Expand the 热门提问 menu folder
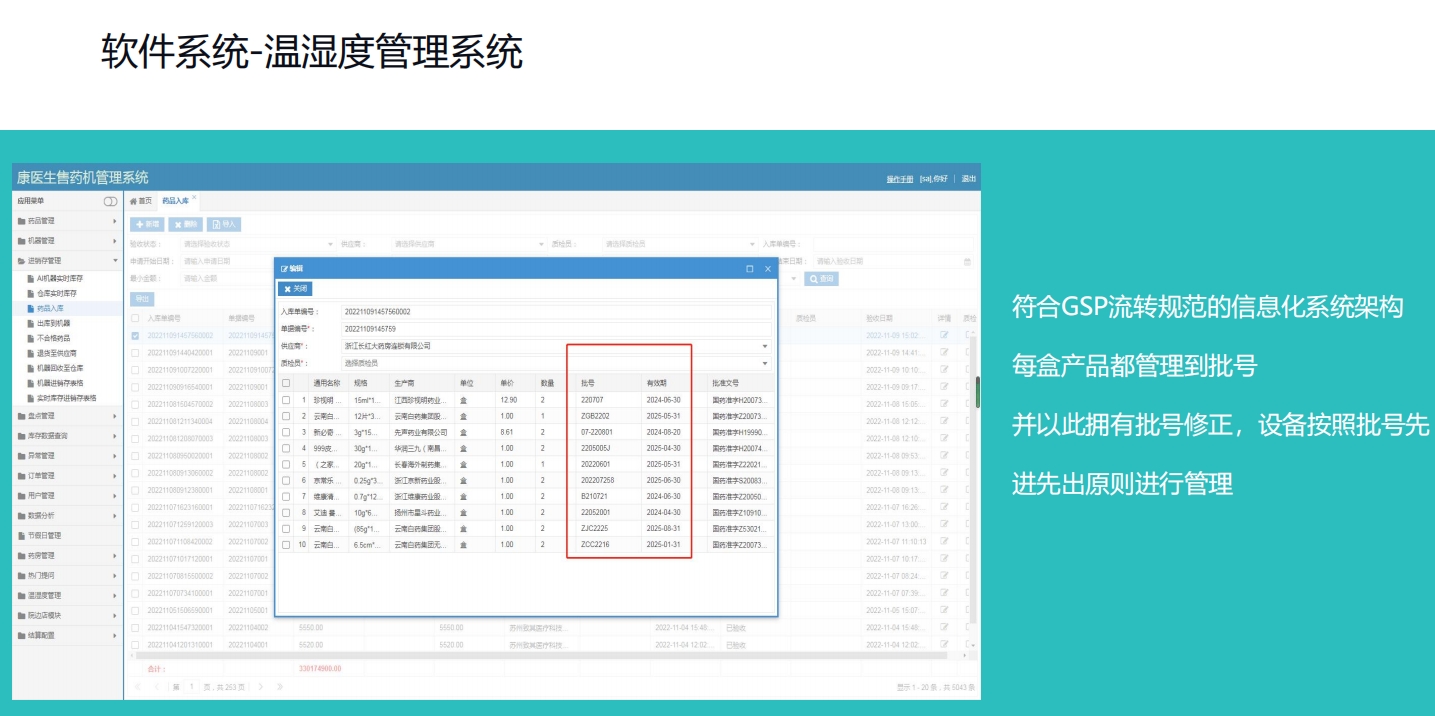Viewport: 1435px width, 716px height. pos(67,576)
